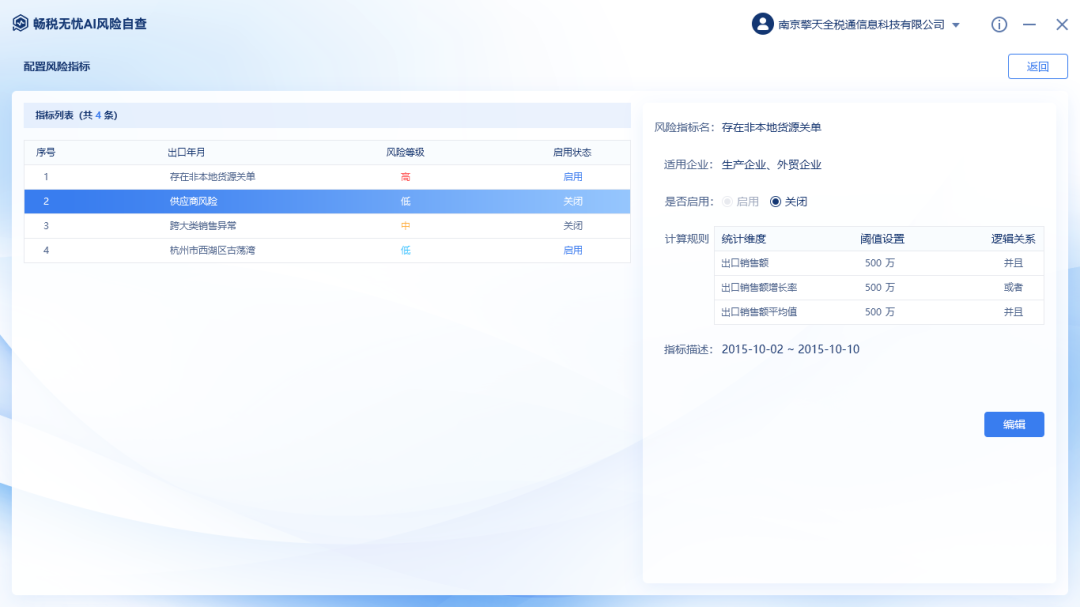Click the 高 risk level cell
Screen dimensions: 1080x607
tap(405, 177)
